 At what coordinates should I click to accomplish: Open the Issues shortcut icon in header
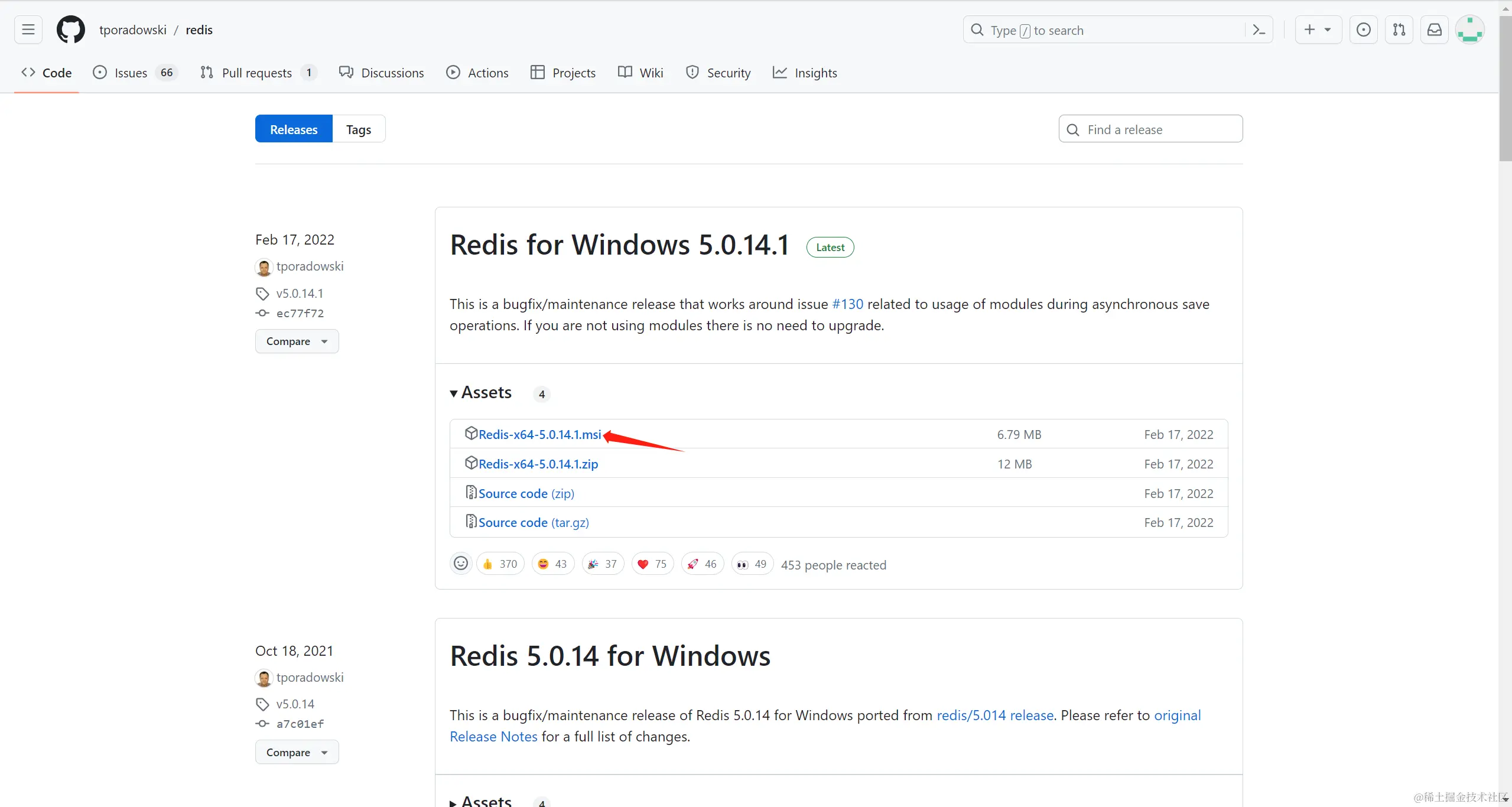[1363, 30]
